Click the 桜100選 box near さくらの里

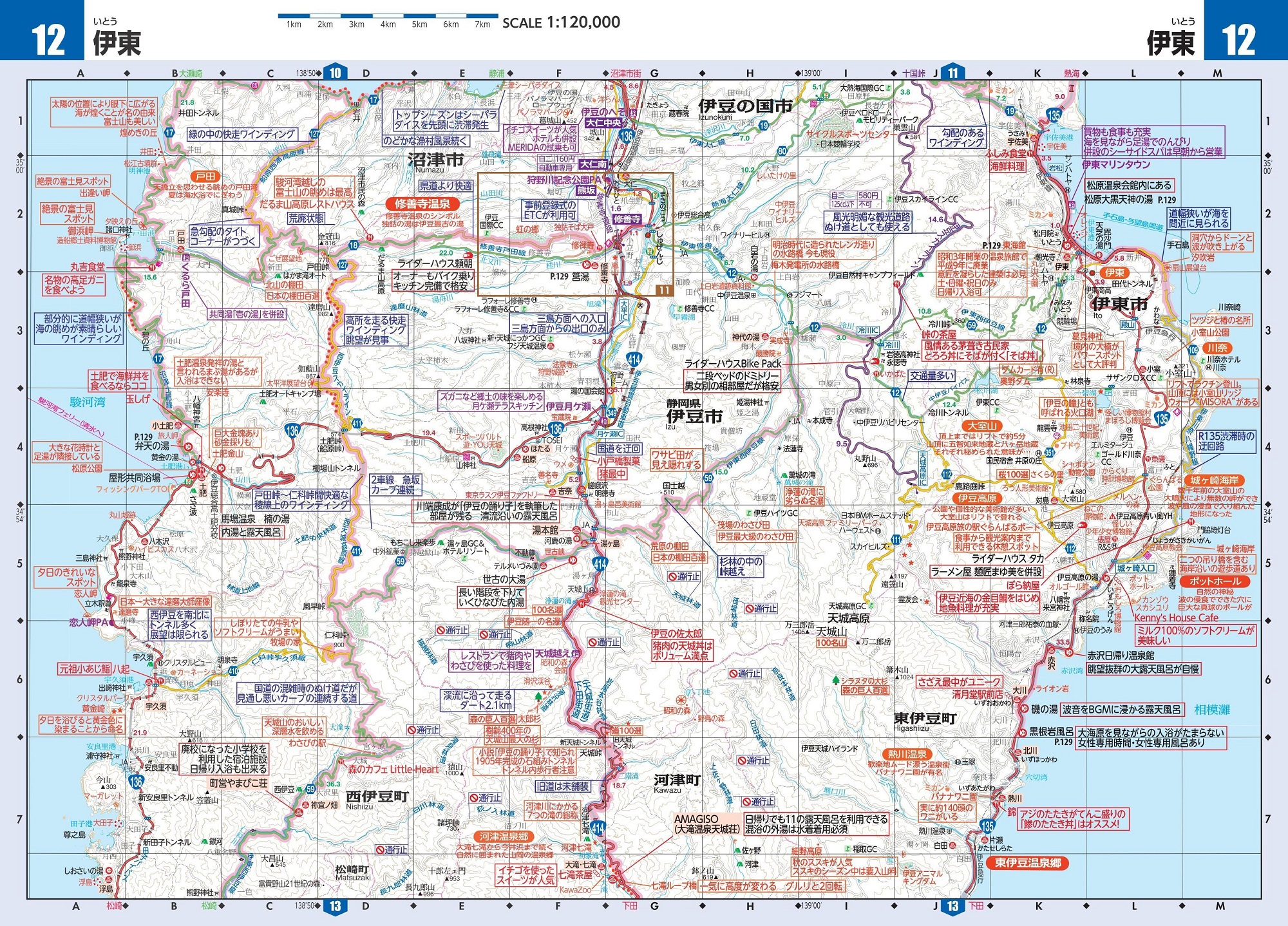pos(1014,474)
